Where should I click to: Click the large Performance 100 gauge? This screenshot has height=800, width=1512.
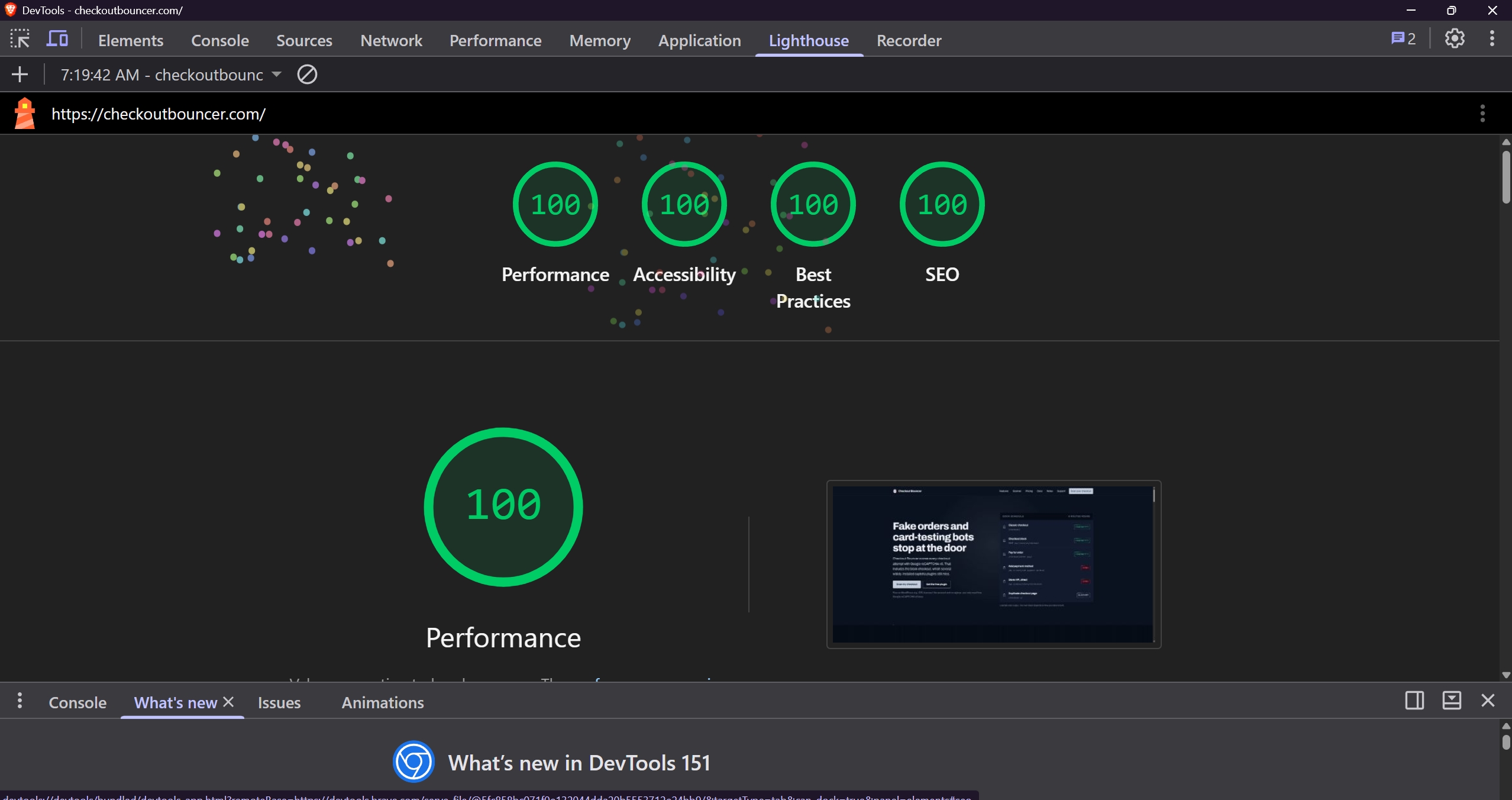[x=503, y=507]
